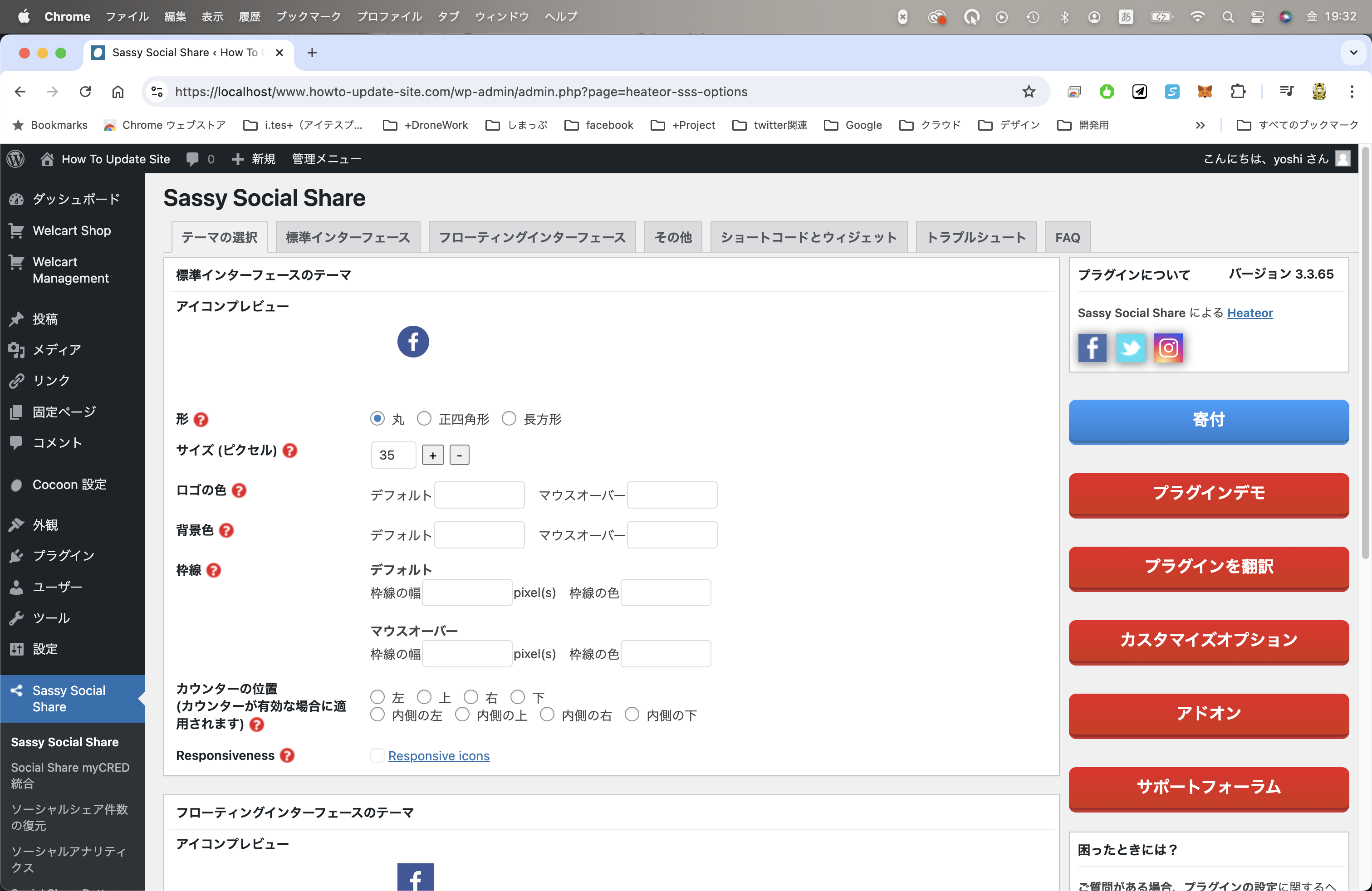The image size is (1372, 891).
Task: Select counter position 内側の左
Action: pos(377,715)
